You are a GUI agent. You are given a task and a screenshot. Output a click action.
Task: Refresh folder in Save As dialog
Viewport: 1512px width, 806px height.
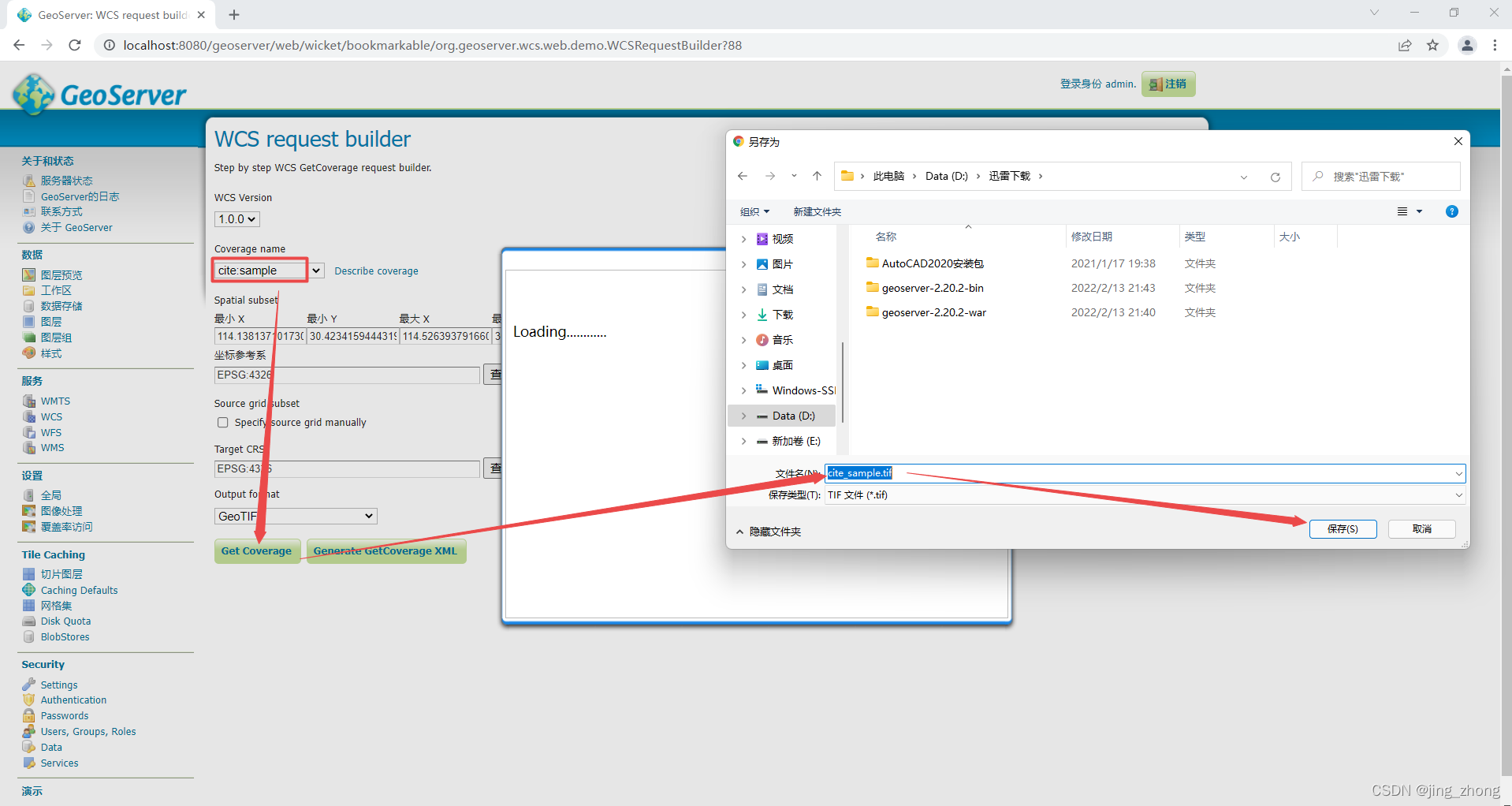pos(1275,177)
